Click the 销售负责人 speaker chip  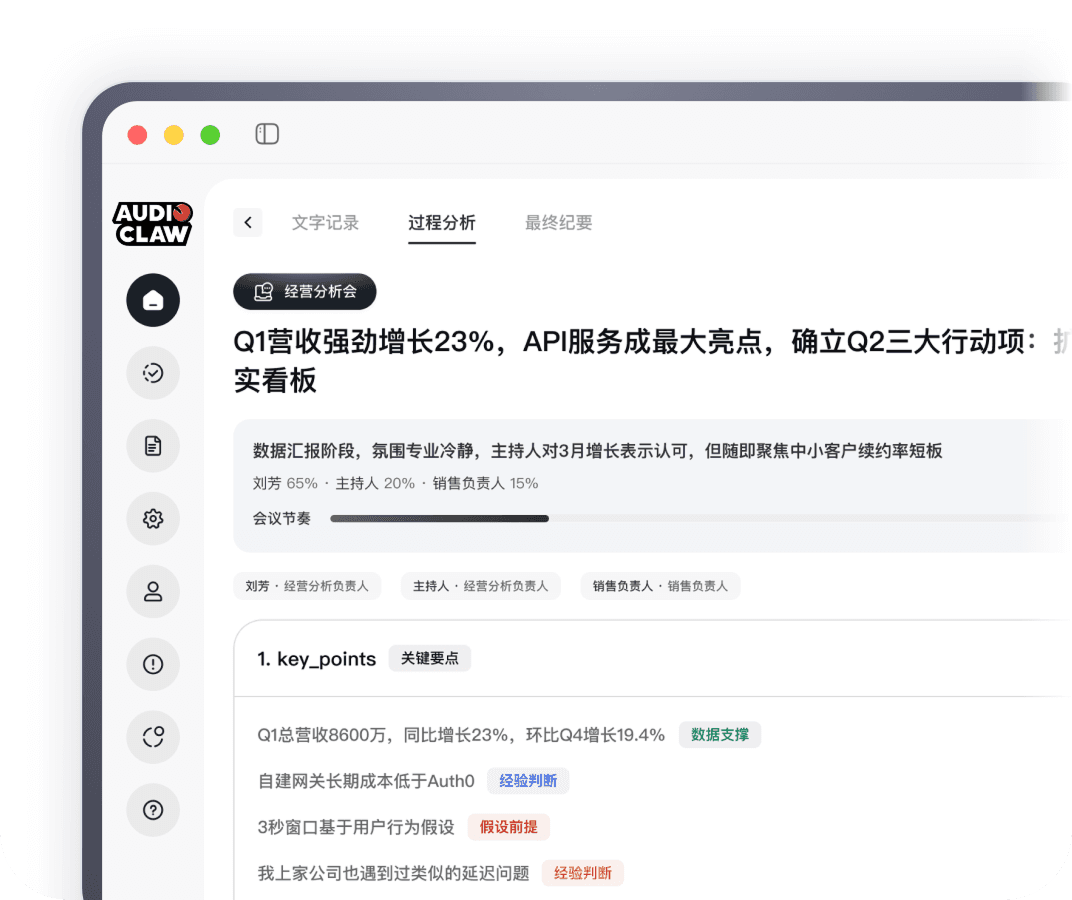(x=660, y=586)
